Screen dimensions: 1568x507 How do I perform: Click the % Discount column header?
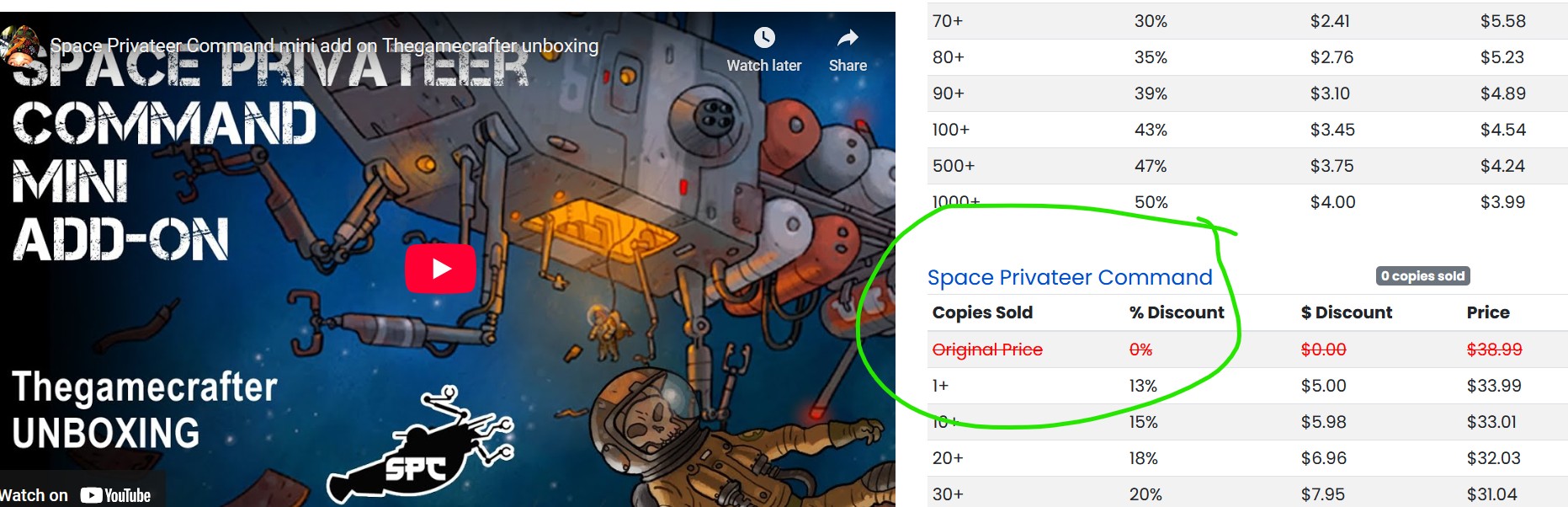[x=1177, y=312]
